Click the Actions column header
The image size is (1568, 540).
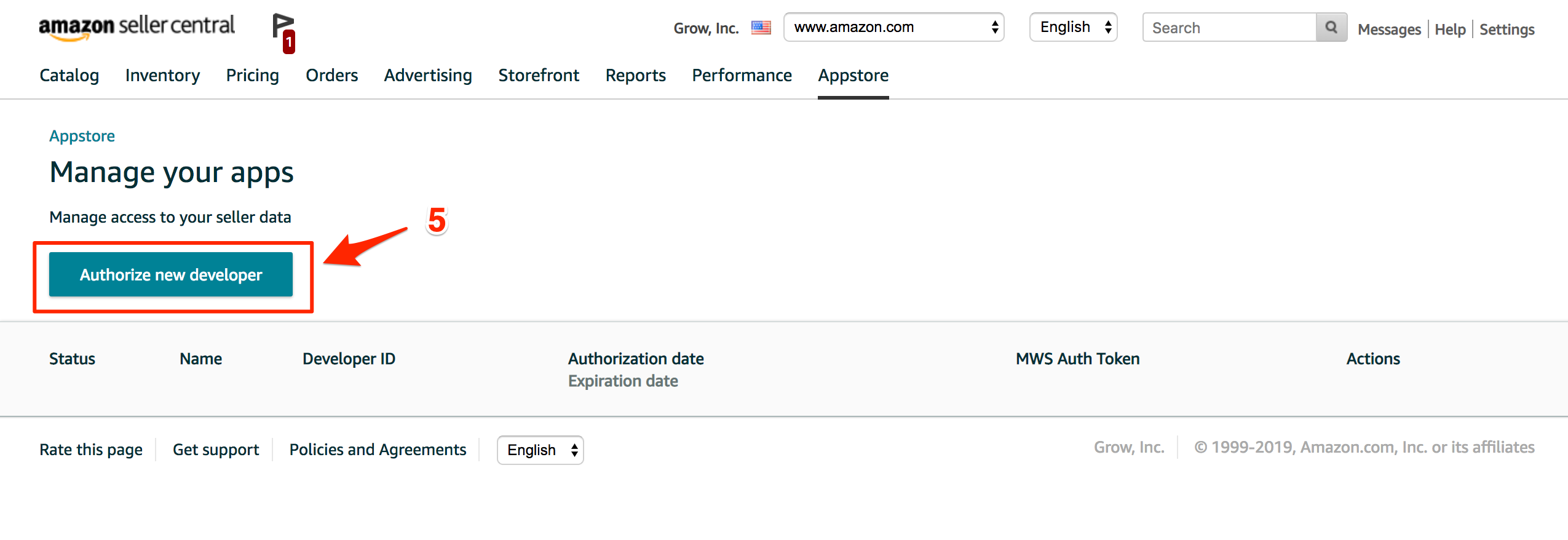pyautogui.click(x=1374, y=359)
